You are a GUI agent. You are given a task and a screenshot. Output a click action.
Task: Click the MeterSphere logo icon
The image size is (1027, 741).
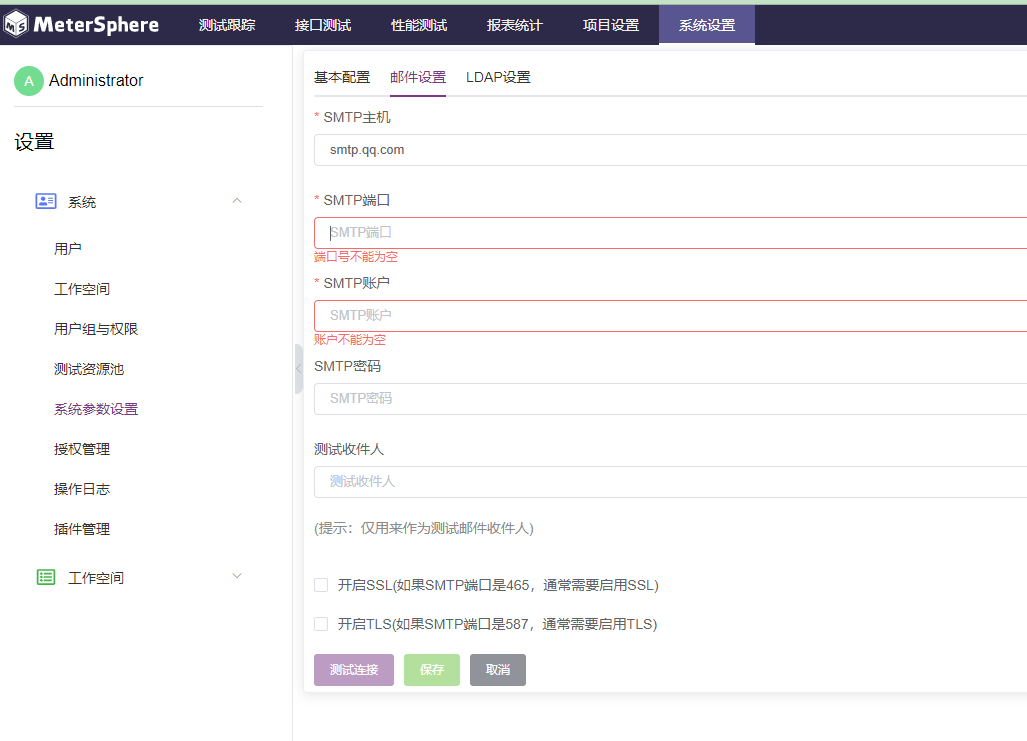[15, 23]
